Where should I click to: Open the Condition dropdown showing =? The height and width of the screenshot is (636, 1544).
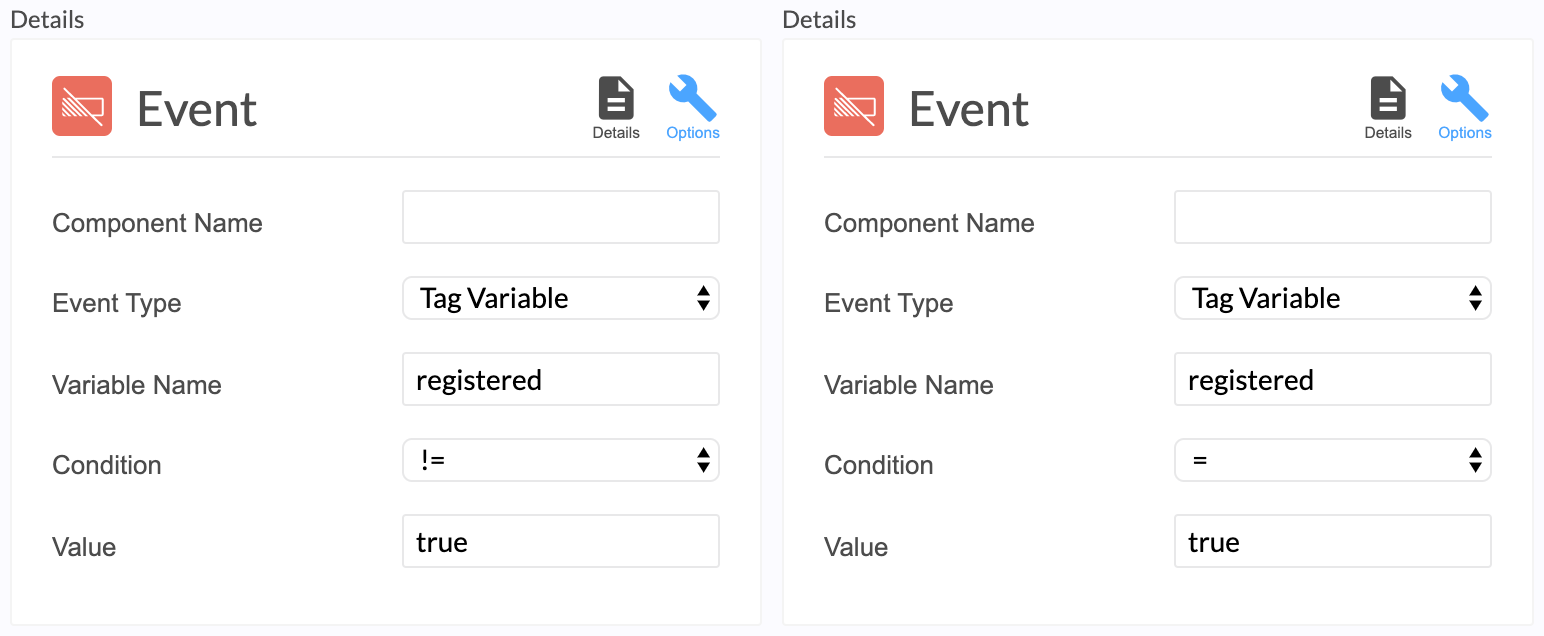pyautogui.click(x=1333, y=460)
